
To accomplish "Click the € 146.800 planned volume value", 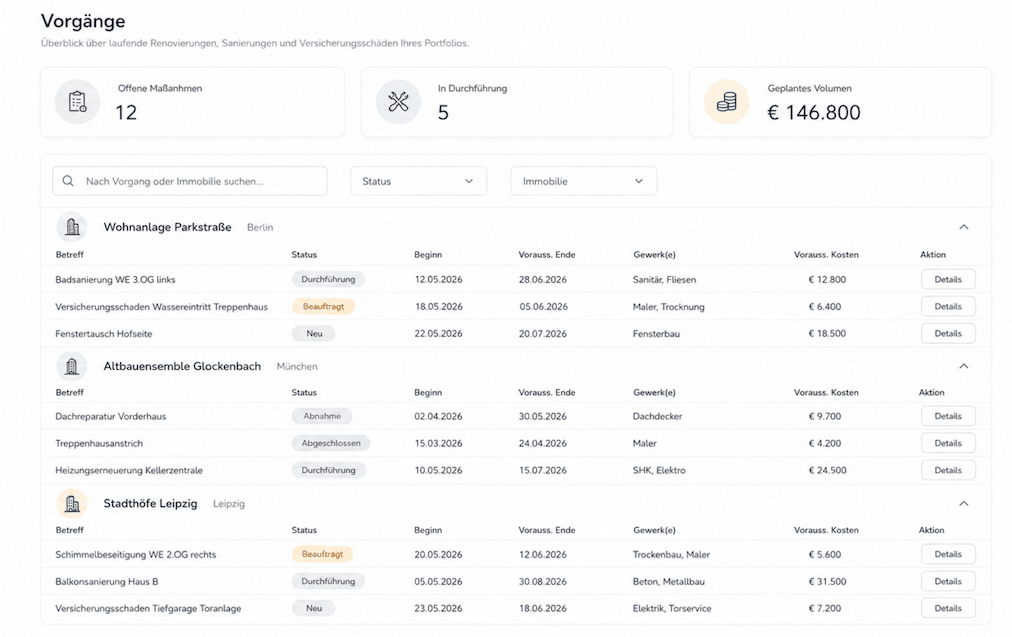I will tap(814, 113).
